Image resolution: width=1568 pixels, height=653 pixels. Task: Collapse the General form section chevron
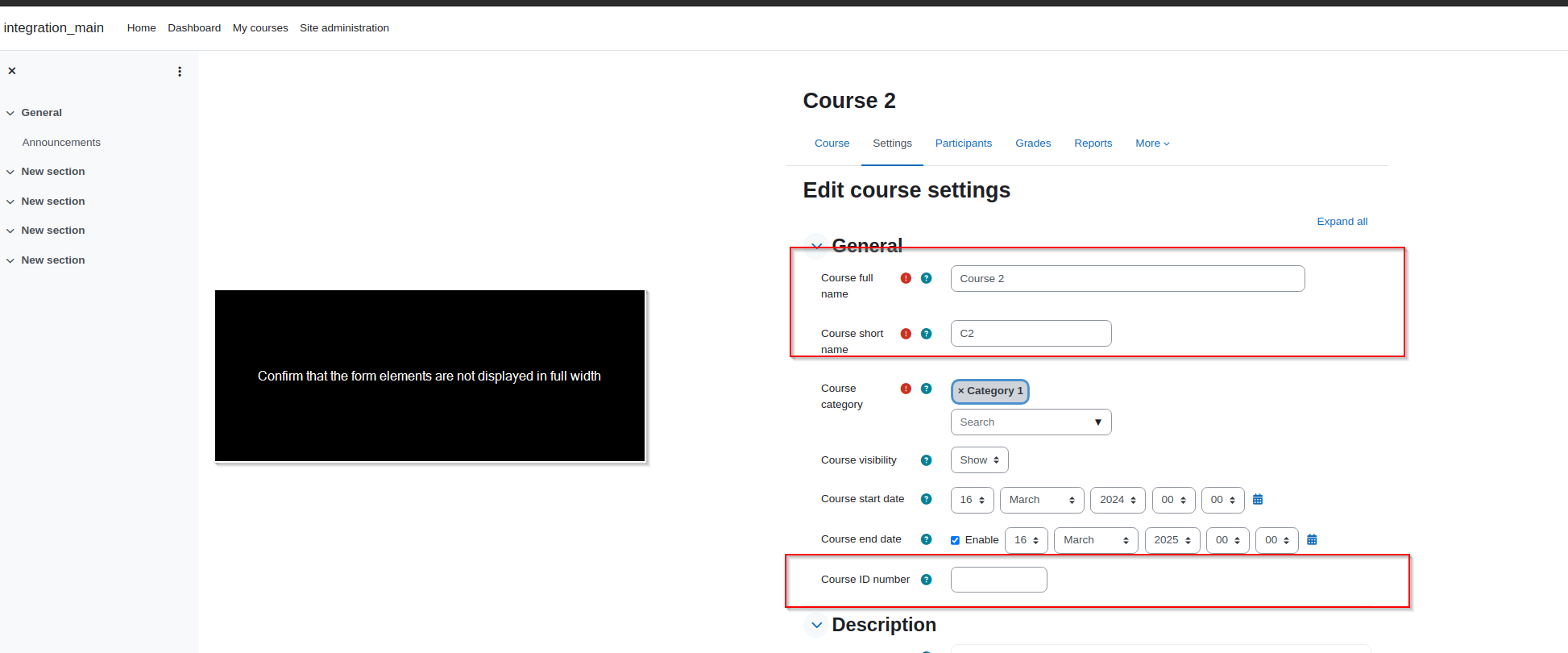click(x=816, y=246)
